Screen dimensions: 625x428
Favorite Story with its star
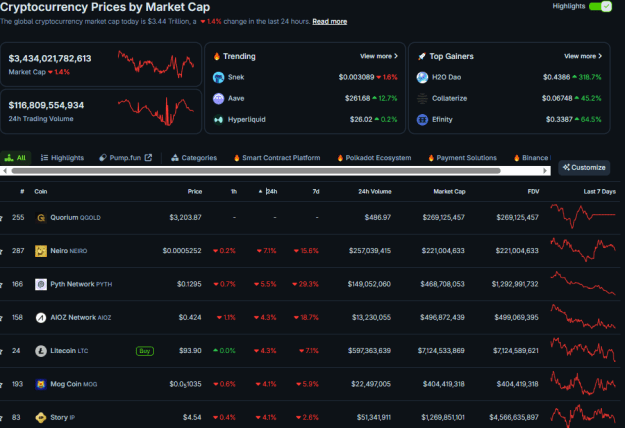(1, 418)
